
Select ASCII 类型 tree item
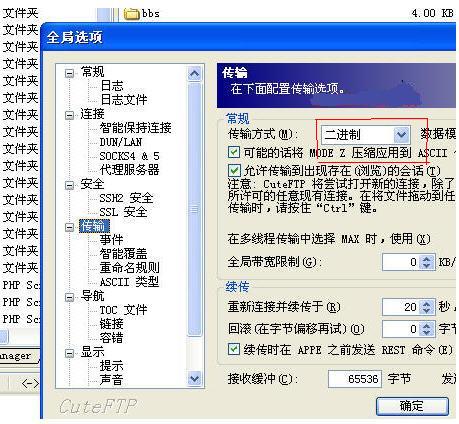[x=129, y=282]
